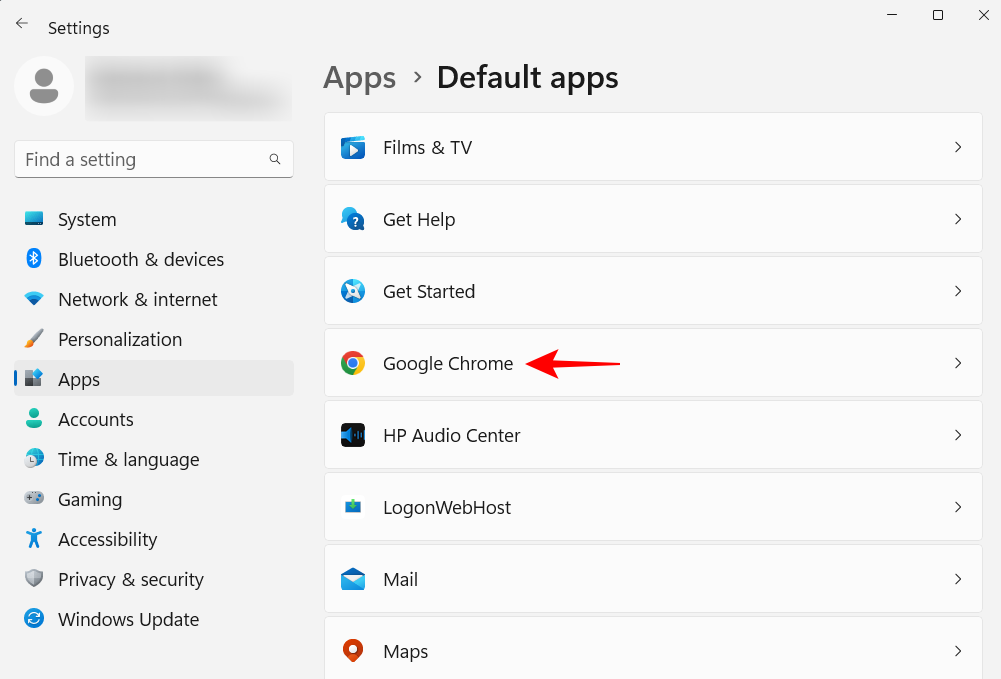The width and height of the screenshot is (1001, 679).
Task: Expand the Mail entry chevron
Action: point(958,579)
